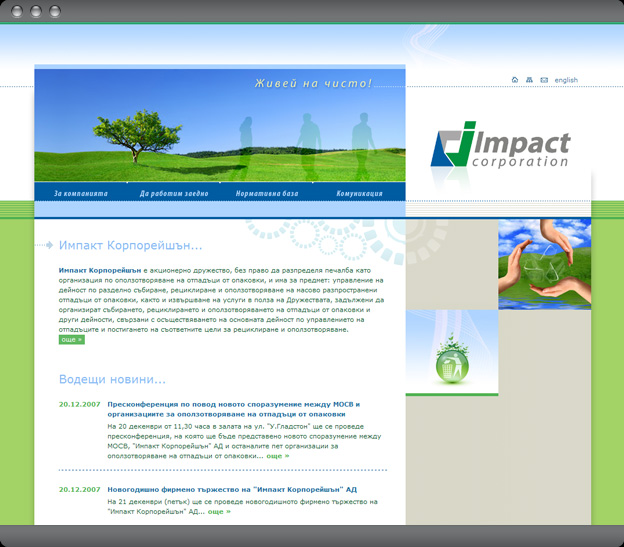Click the "Импакт Корпорейшън..." section heading
This screenshot has height=547, width=624.
click(131, 245)
